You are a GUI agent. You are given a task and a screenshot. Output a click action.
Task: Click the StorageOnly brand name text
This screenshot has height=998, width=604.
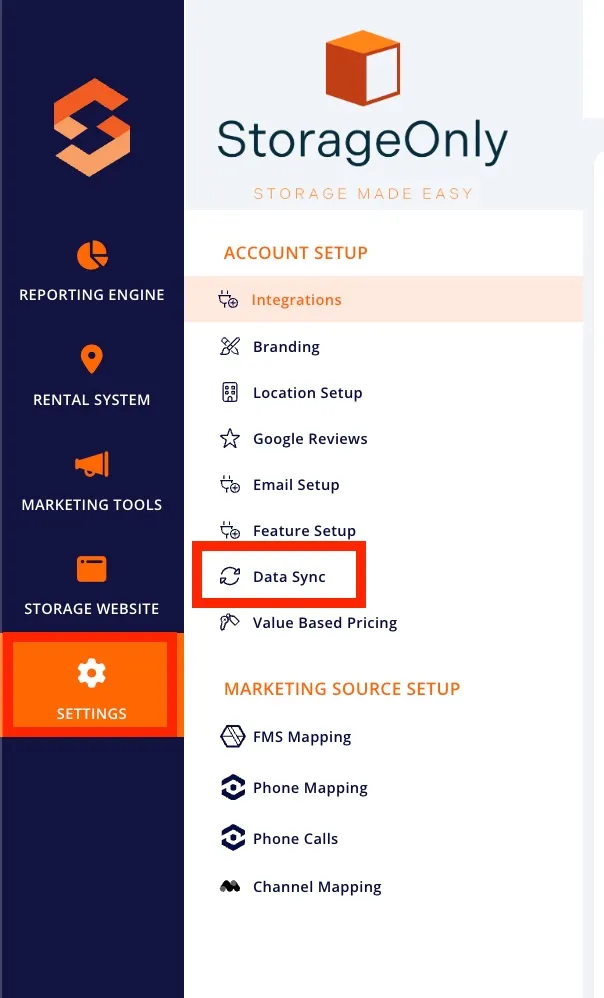[362, 141]
